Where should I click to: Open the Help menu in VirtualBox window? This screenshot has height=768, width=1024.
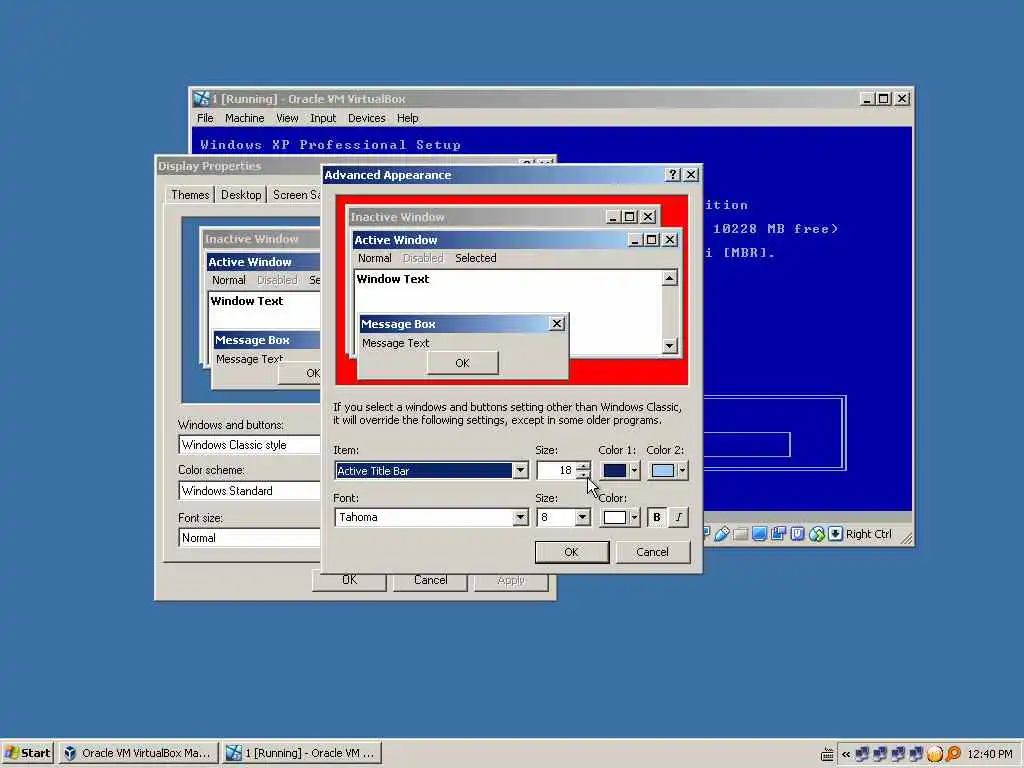coord(408,118)
